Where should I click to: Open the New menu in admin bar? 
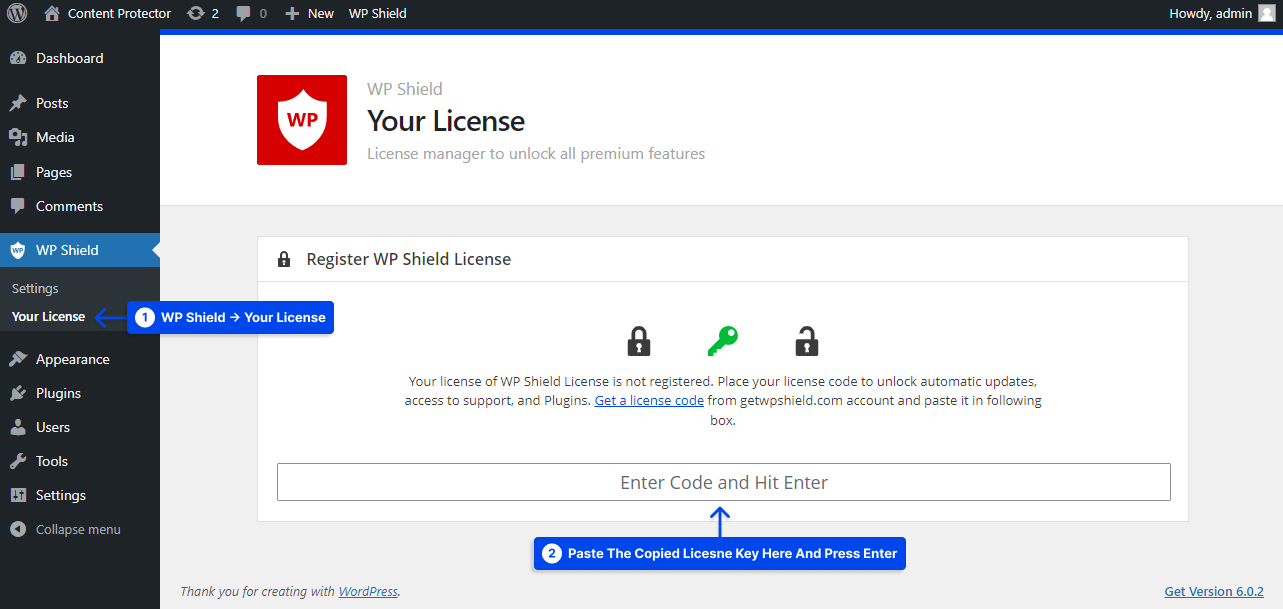point(308,13)
